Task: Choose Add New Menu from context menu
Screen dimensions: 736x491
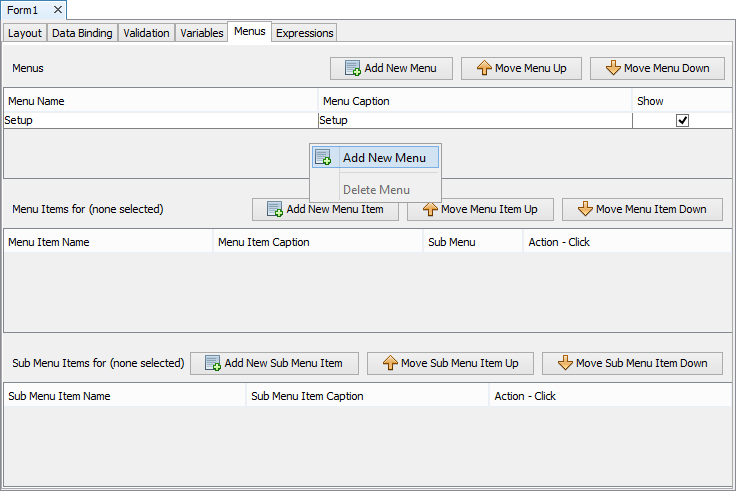Action: 383,157
